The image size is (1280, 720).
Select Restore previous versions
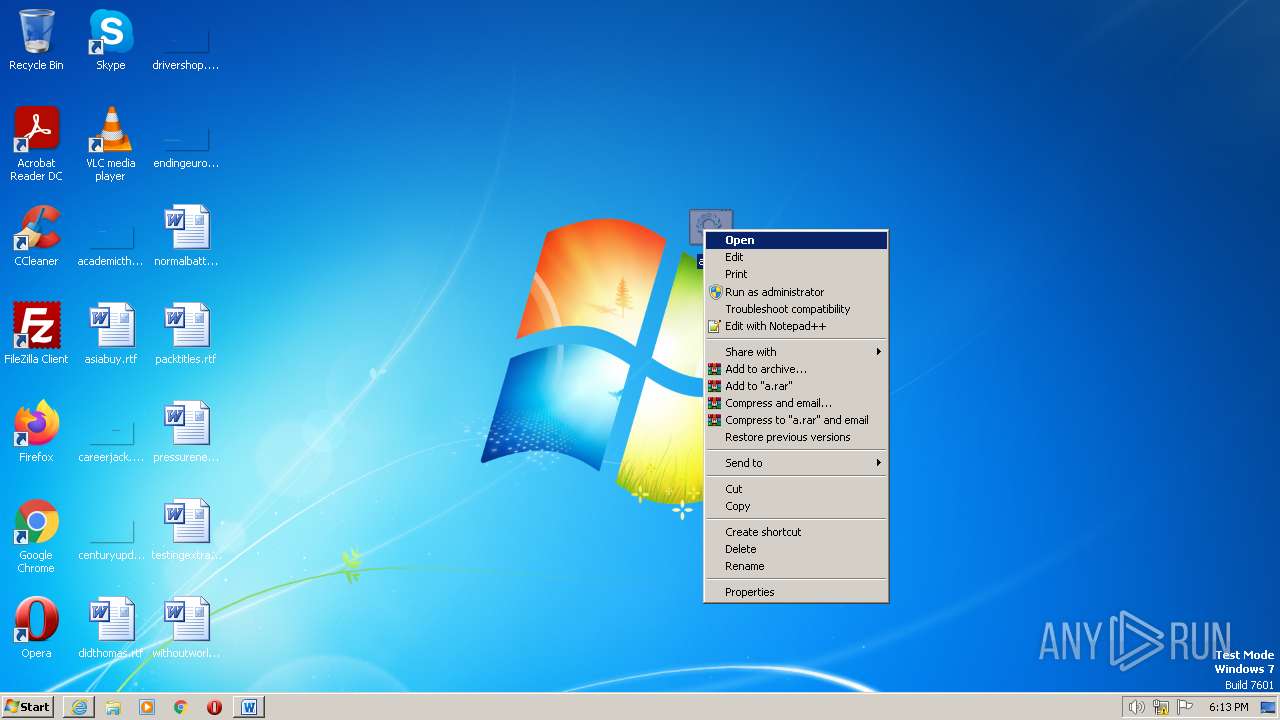click(x=796, y=437)
